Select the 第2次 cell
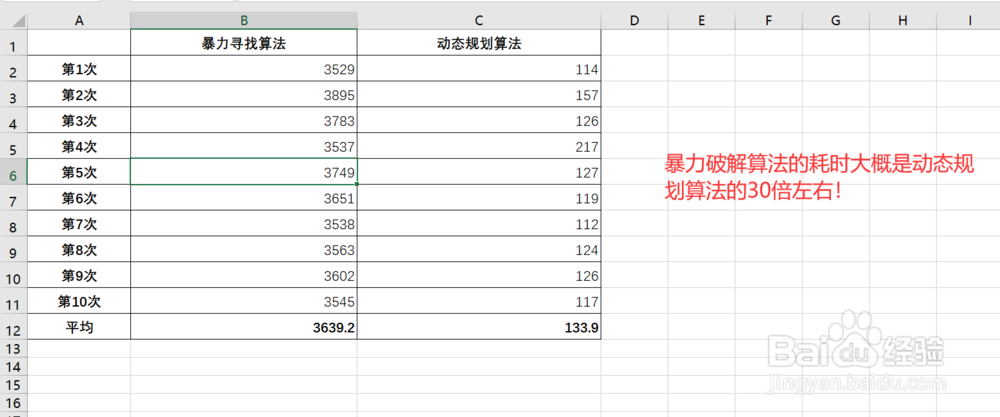 79,94
